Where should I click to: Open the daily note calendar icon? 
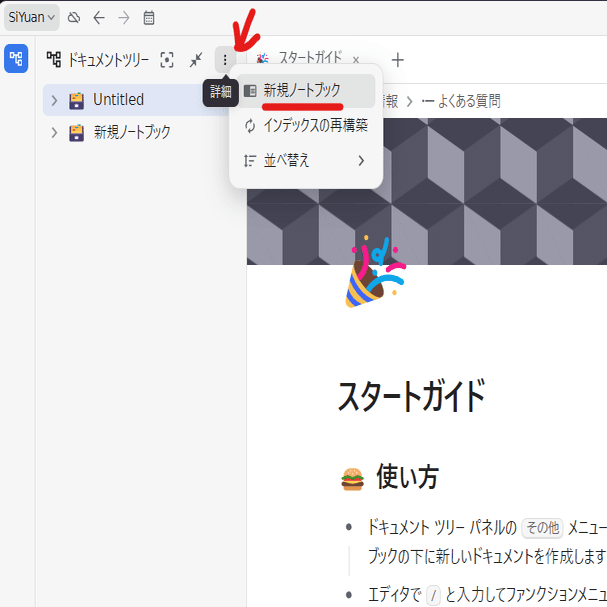coord(149,17)
